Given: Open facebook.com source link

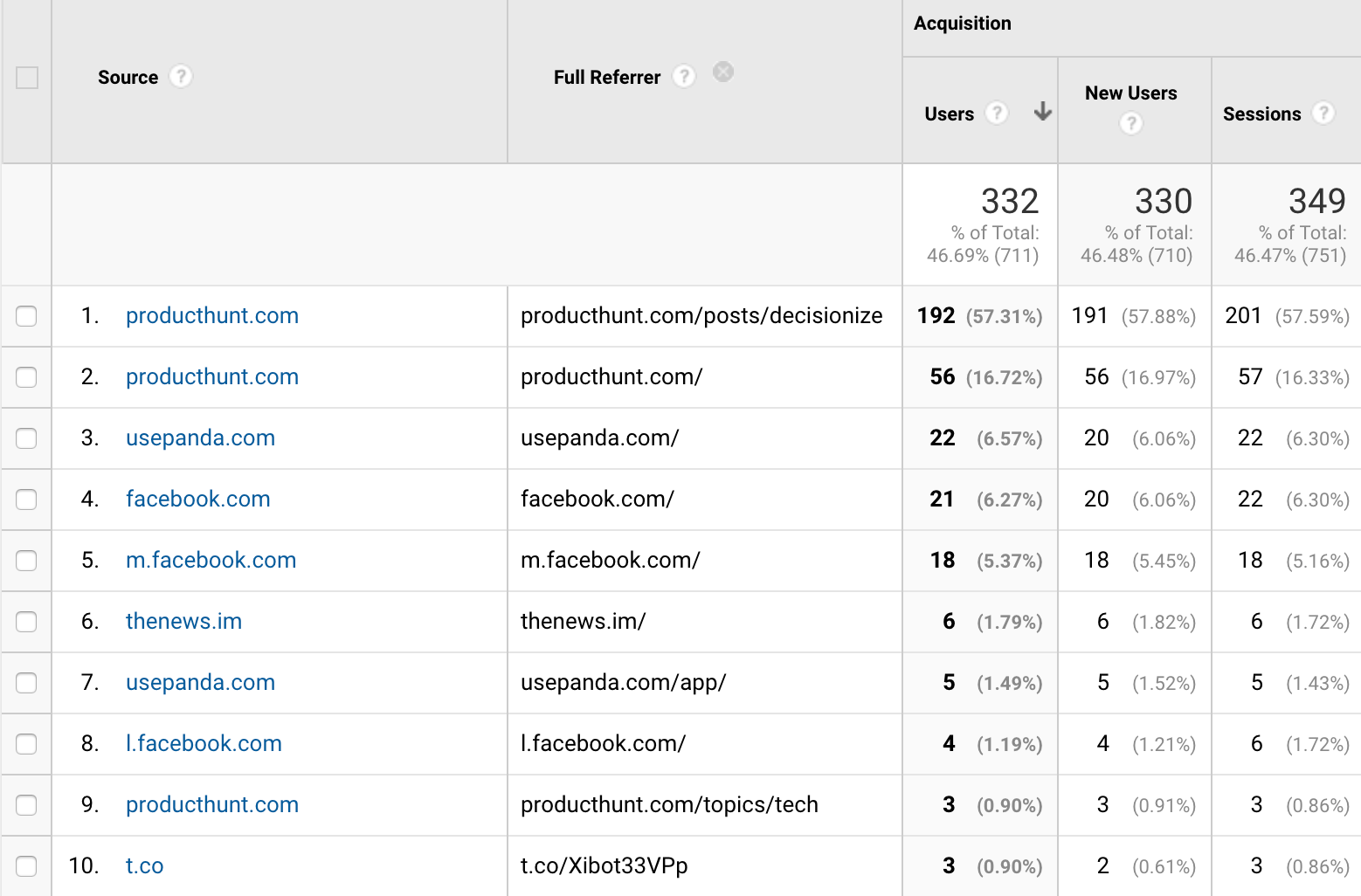Looking at the screenshot, I should [x=198, y=500].
